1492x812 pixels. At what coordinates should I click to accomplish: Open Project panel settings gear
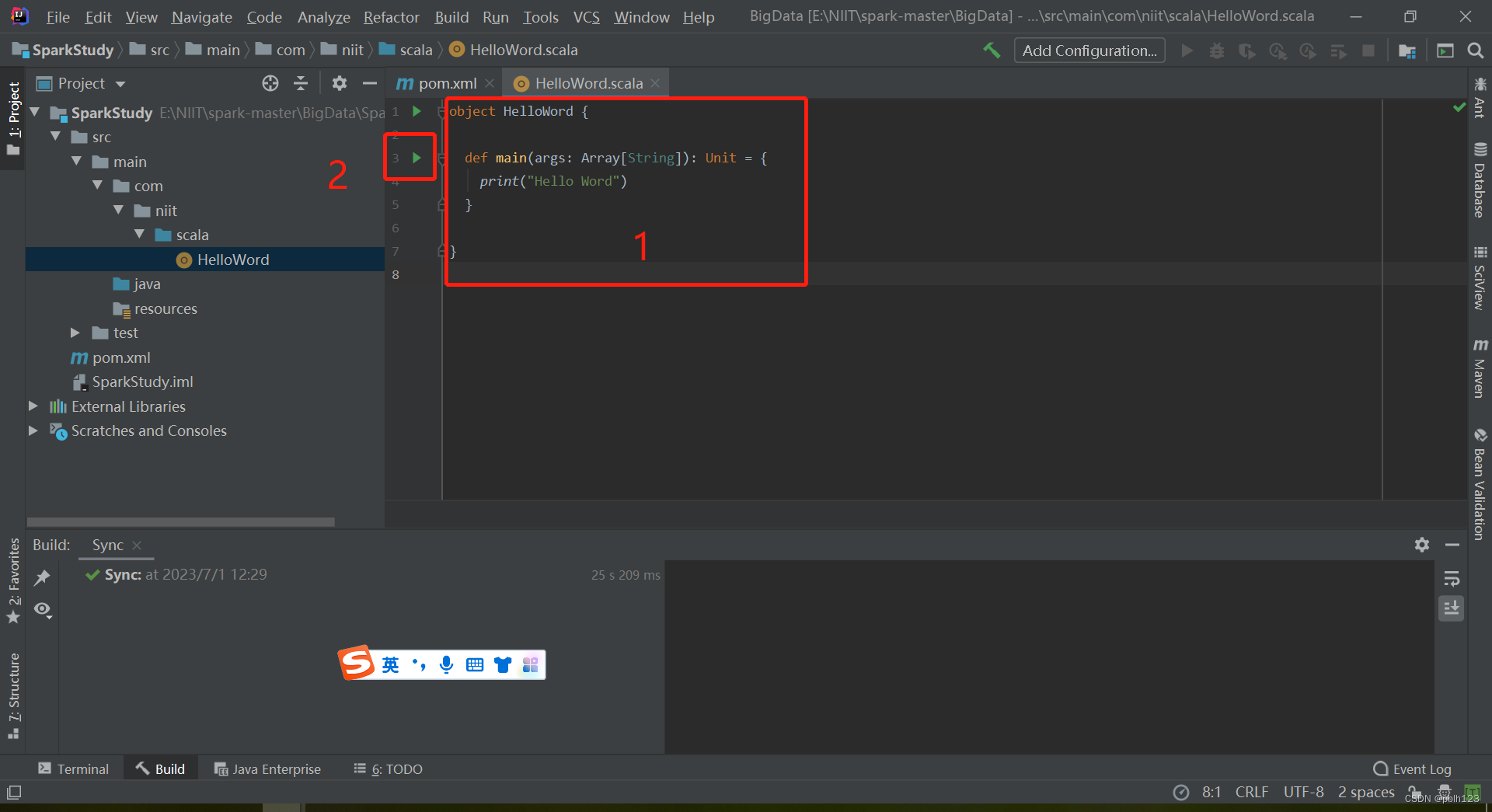pos(340,83)
